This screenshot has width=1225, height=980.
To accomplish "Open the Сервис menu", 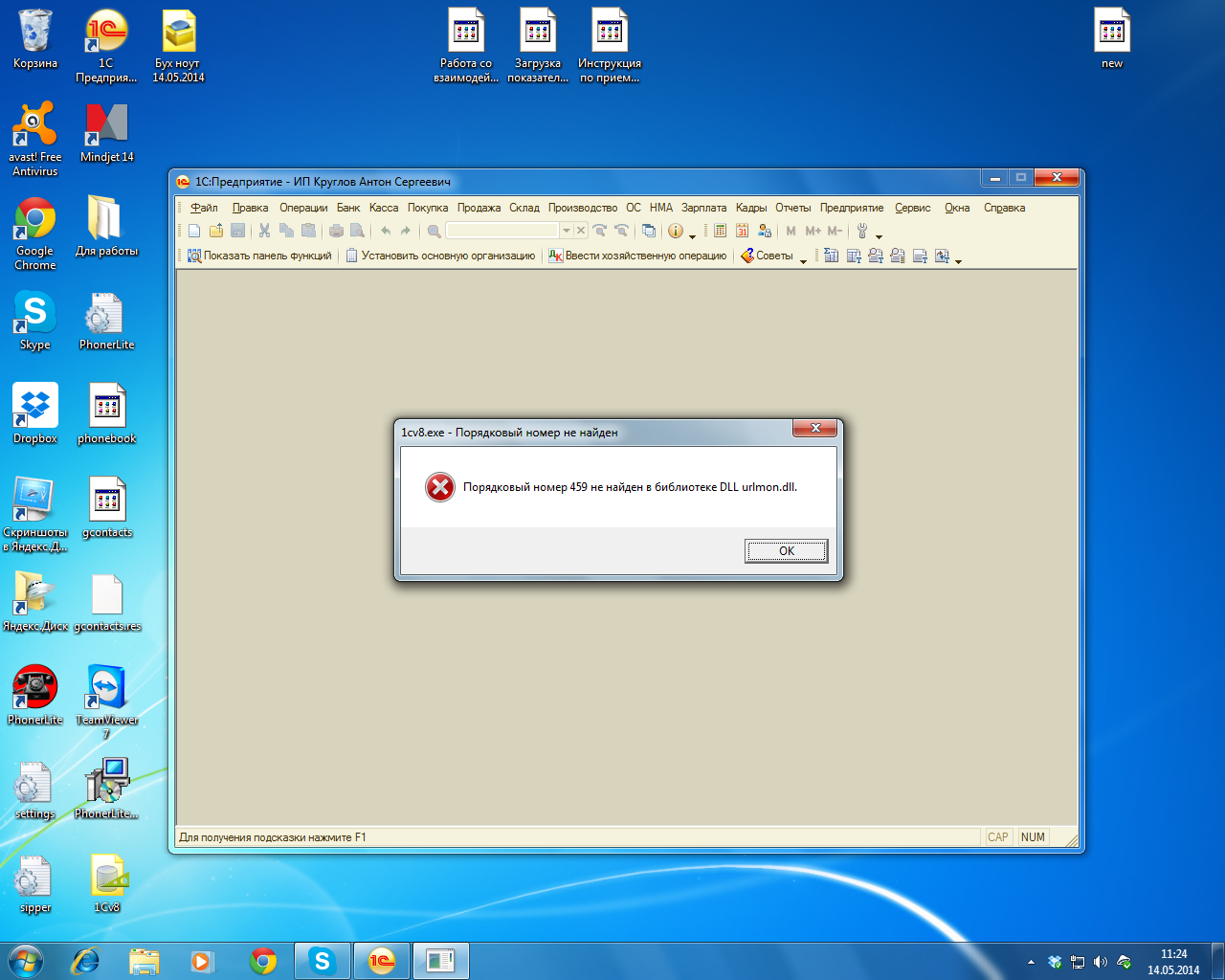I will tap(912, 208).
